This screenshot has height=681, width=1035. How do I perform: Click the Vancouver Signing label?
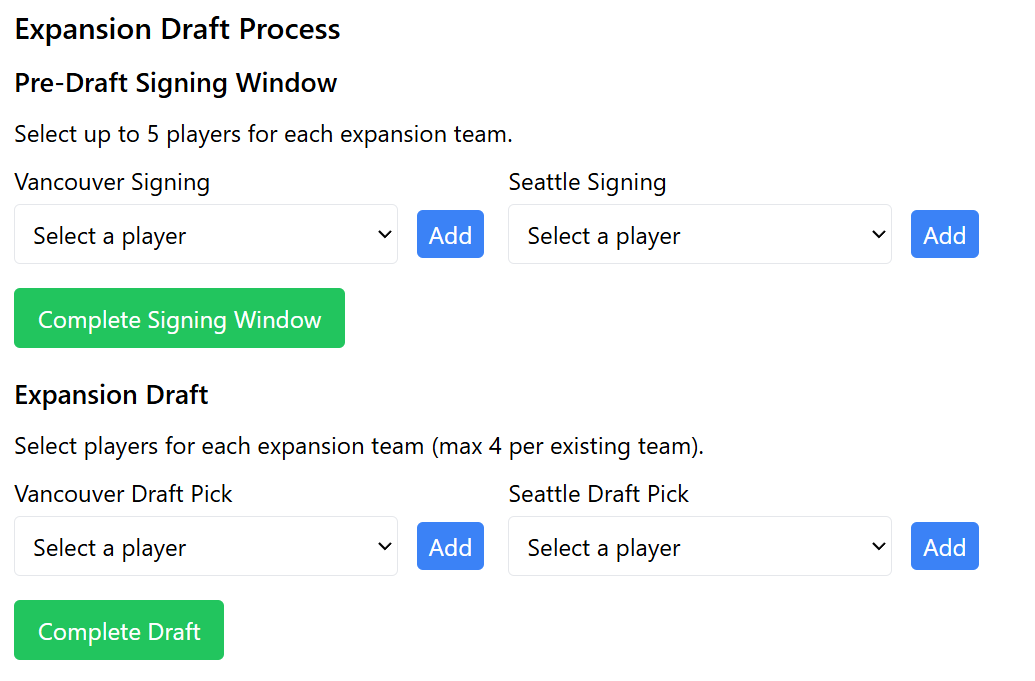point(112,183)
